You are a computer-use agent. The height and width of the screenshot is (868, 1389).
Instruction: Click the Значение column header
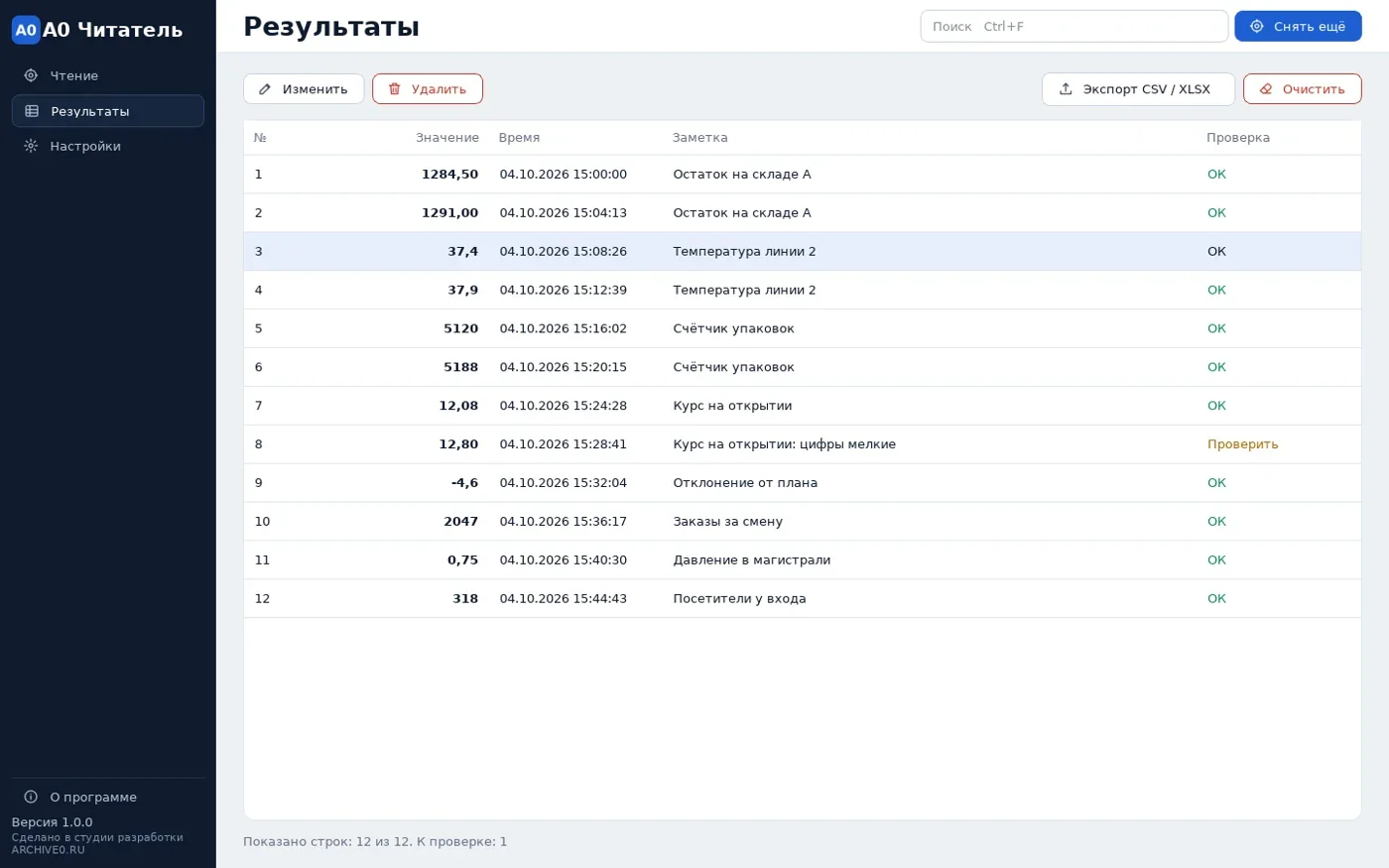click(x=447, y=138)
